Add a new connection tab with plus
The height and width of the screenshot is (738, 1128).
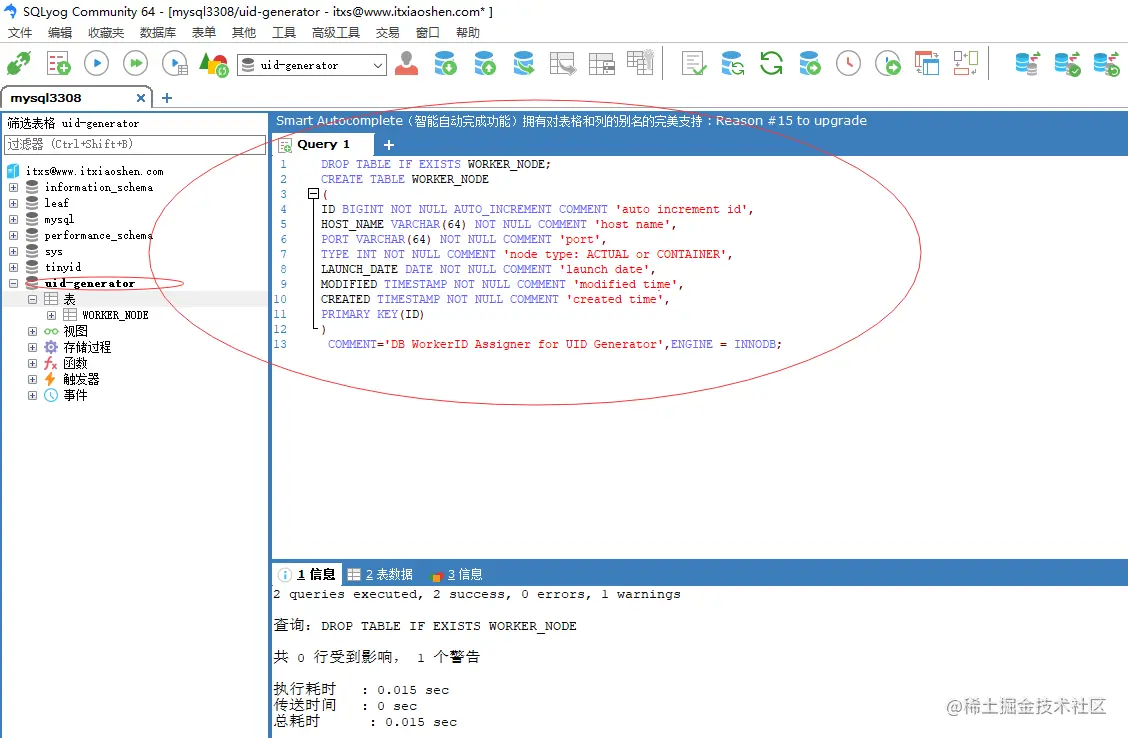(167, 98)
